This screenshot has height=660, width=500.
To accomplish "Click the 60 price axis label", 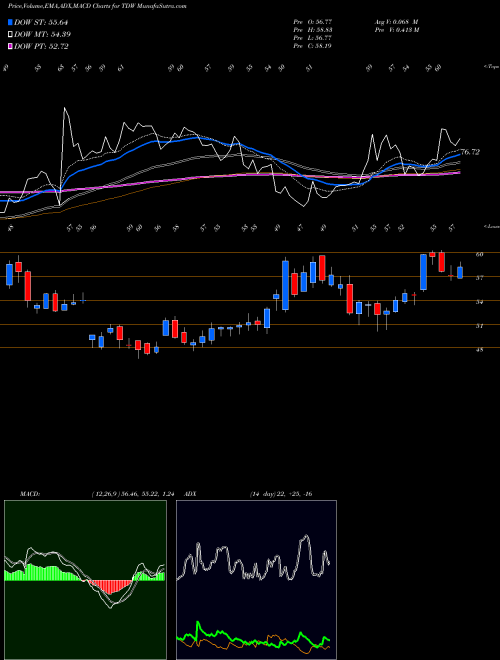I will [479, 254].
